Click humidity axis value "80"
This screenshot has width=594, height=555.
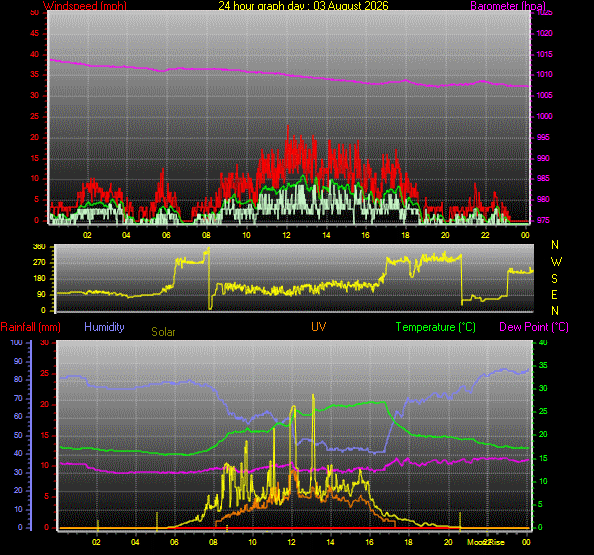pyautogui.click(x=18, y=379)
